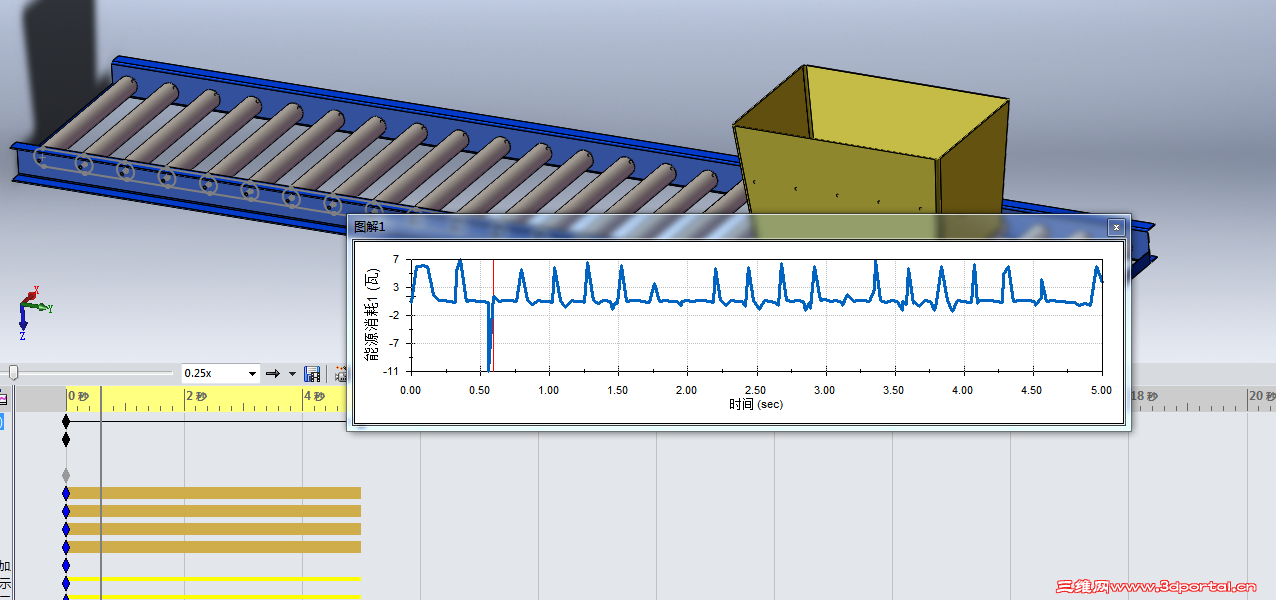Select the second black key point
Viewport: 1276px width, 600px height.
coord(66,439)
